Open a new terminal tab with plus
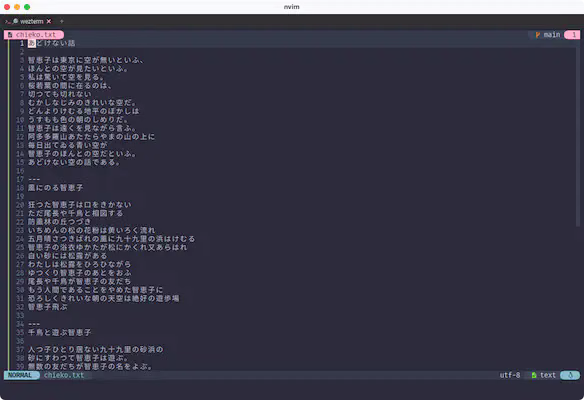This screenshot has height=400, width=584. pyautogui.click(x=61, y=21)
